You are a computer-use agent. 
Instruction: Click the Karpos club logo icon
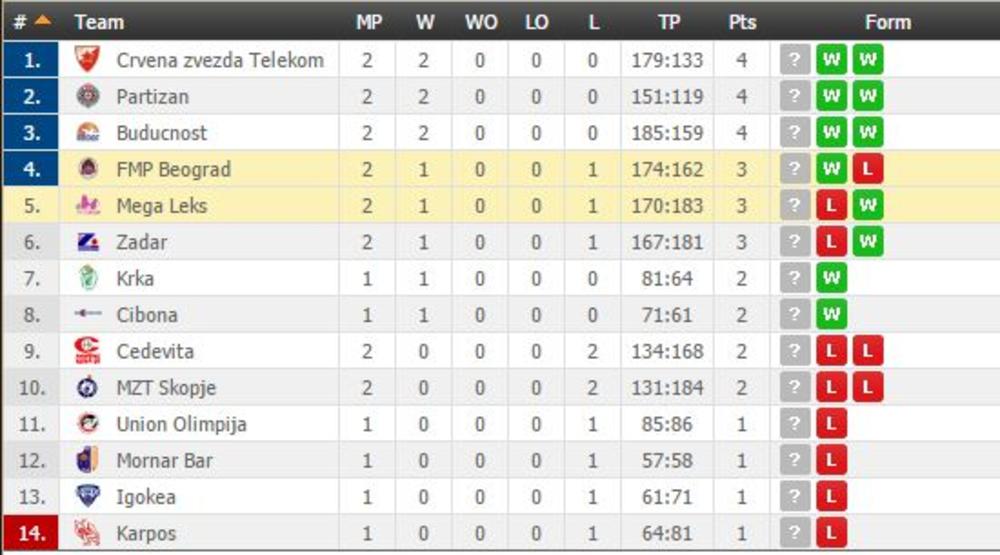tap(88, 532)
